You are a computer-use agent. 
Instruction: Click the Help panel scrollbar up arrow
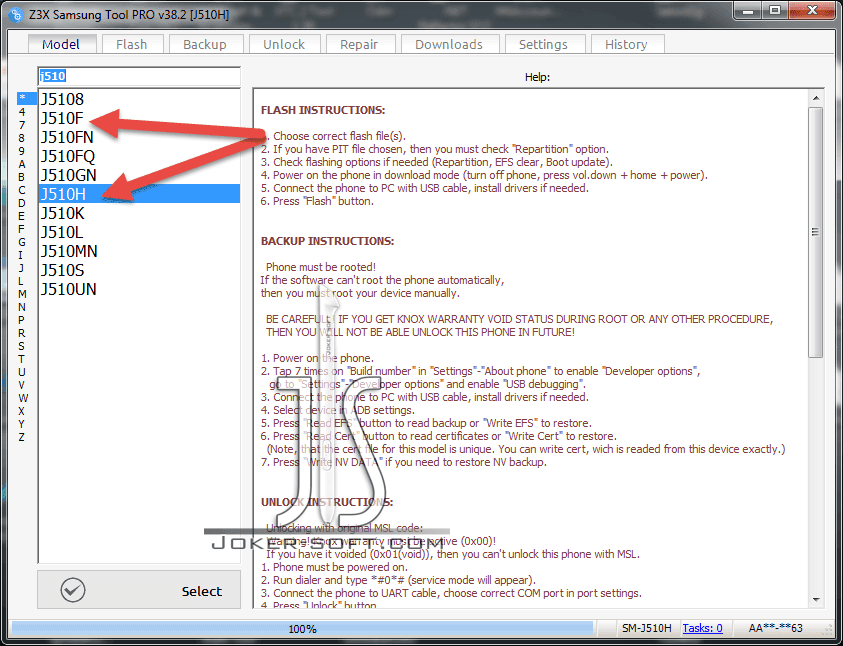pos(816,98)
